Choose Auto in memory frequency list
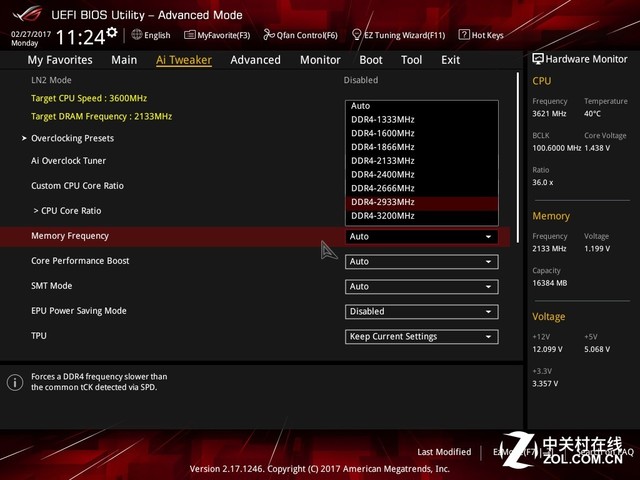The height and width of the screenshot is (480, 640). 422,106
